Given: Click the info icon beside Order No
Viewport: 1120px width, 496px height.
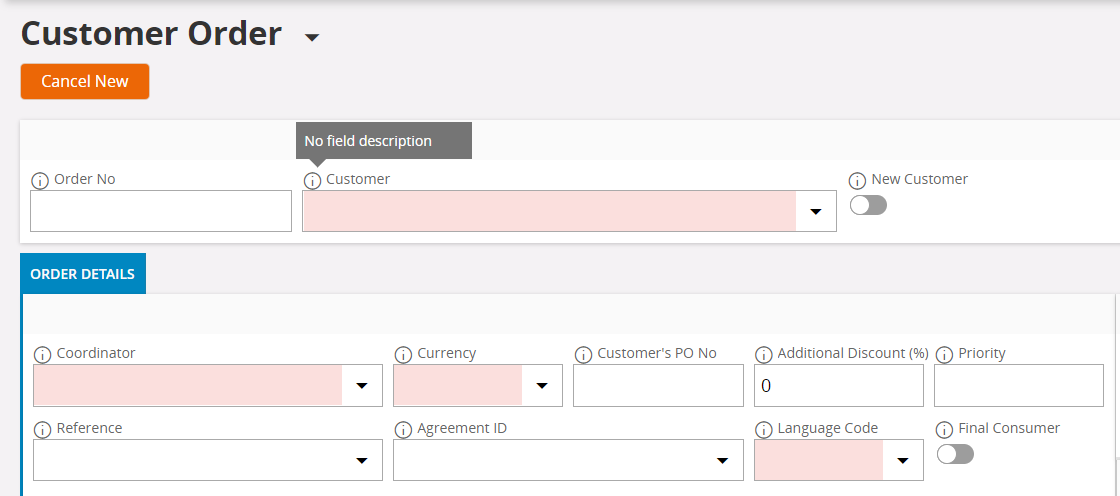Looking at the screenshot, I should pyautogui.click(x=40, y=181).
